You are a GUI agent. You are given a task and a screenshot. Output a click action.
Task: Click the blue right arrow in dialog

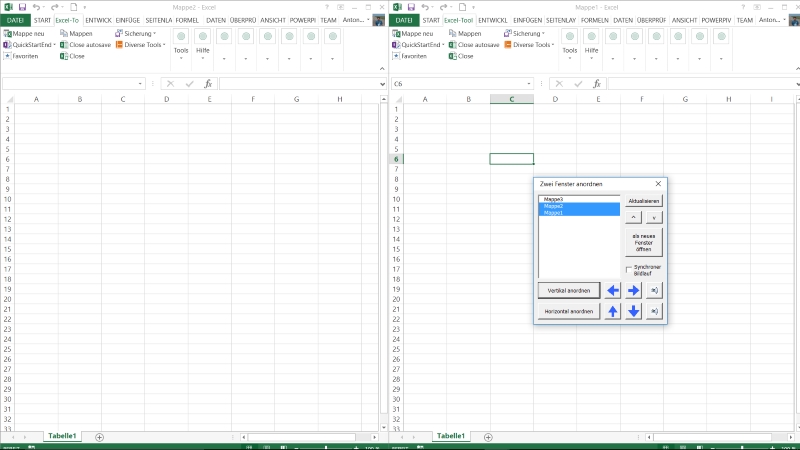tap(634, 291)
